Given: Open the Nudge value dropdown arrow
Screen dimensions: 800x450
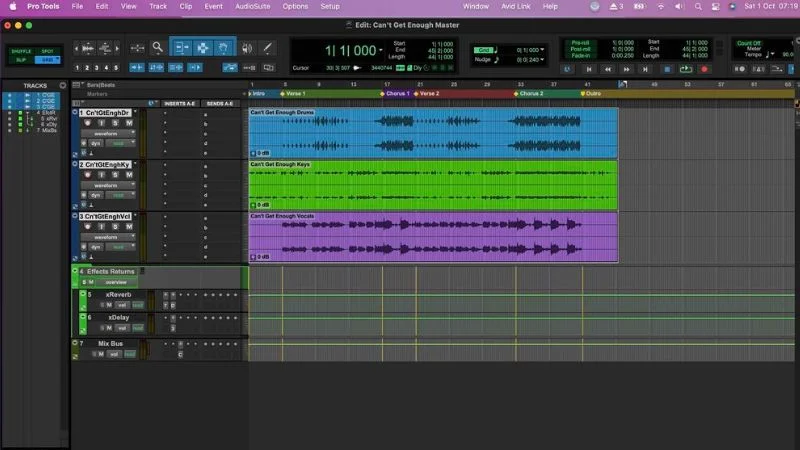Looking at the screenshot, I should click(542, 60).
